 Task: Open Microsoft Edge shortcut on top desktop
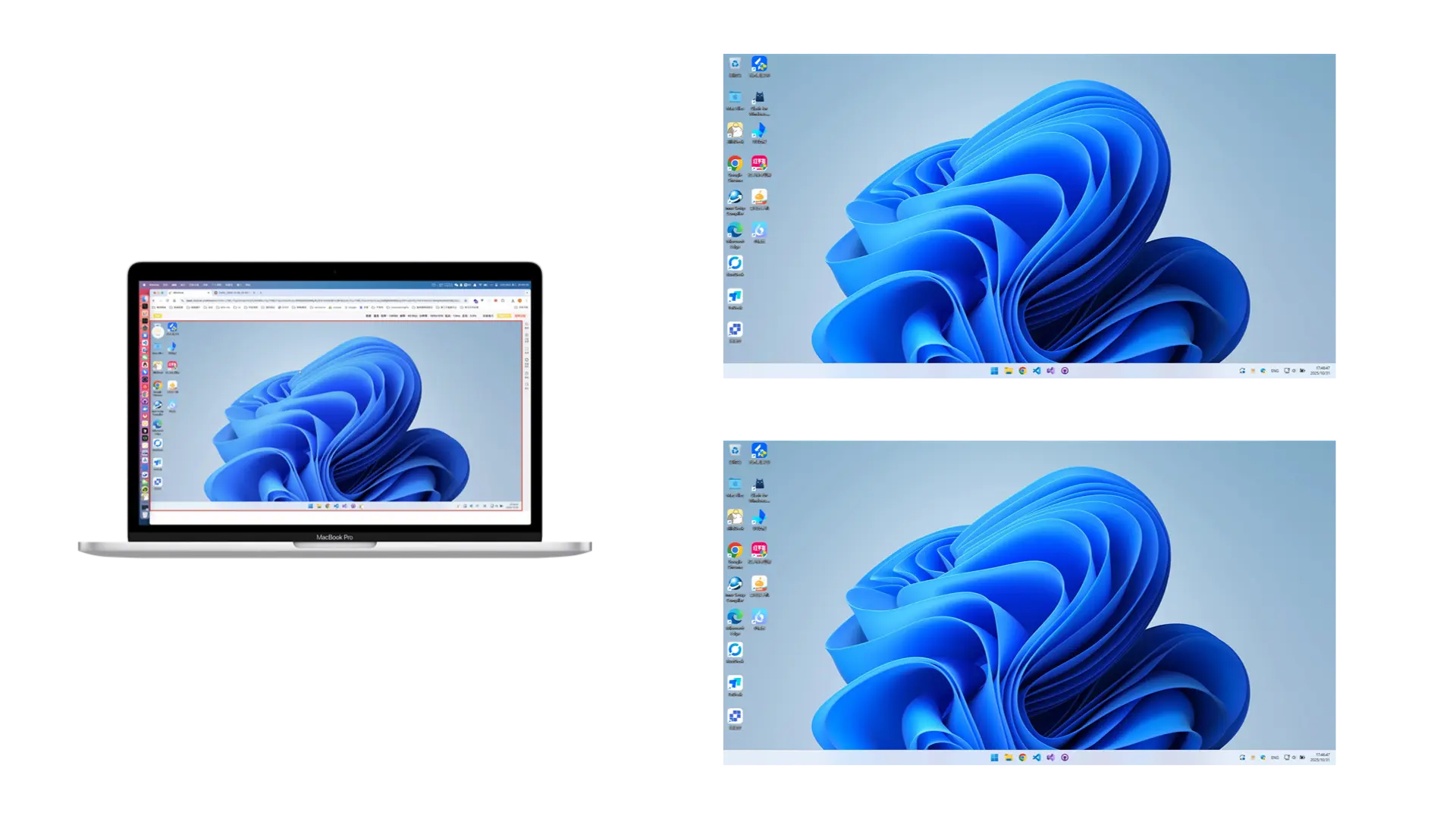coord(735,231)
